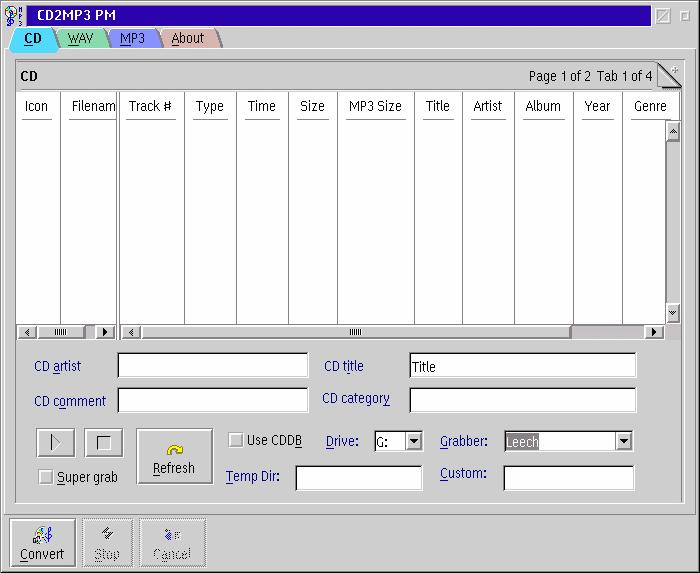Open the MP3 tab
700x573 pixels.
click(133, 38)
